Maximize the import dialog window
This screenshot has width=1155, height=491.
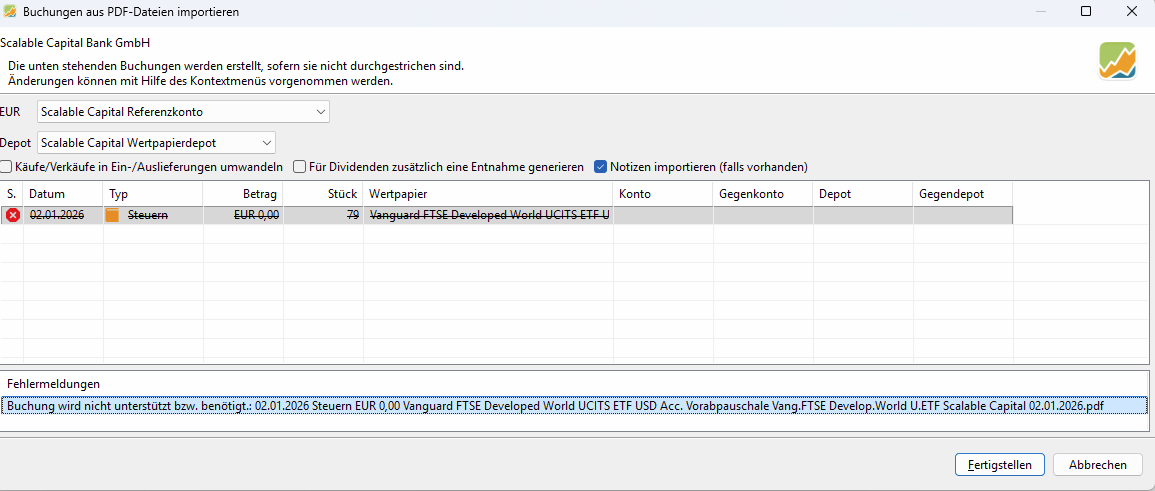click(x=1086, y=12)
